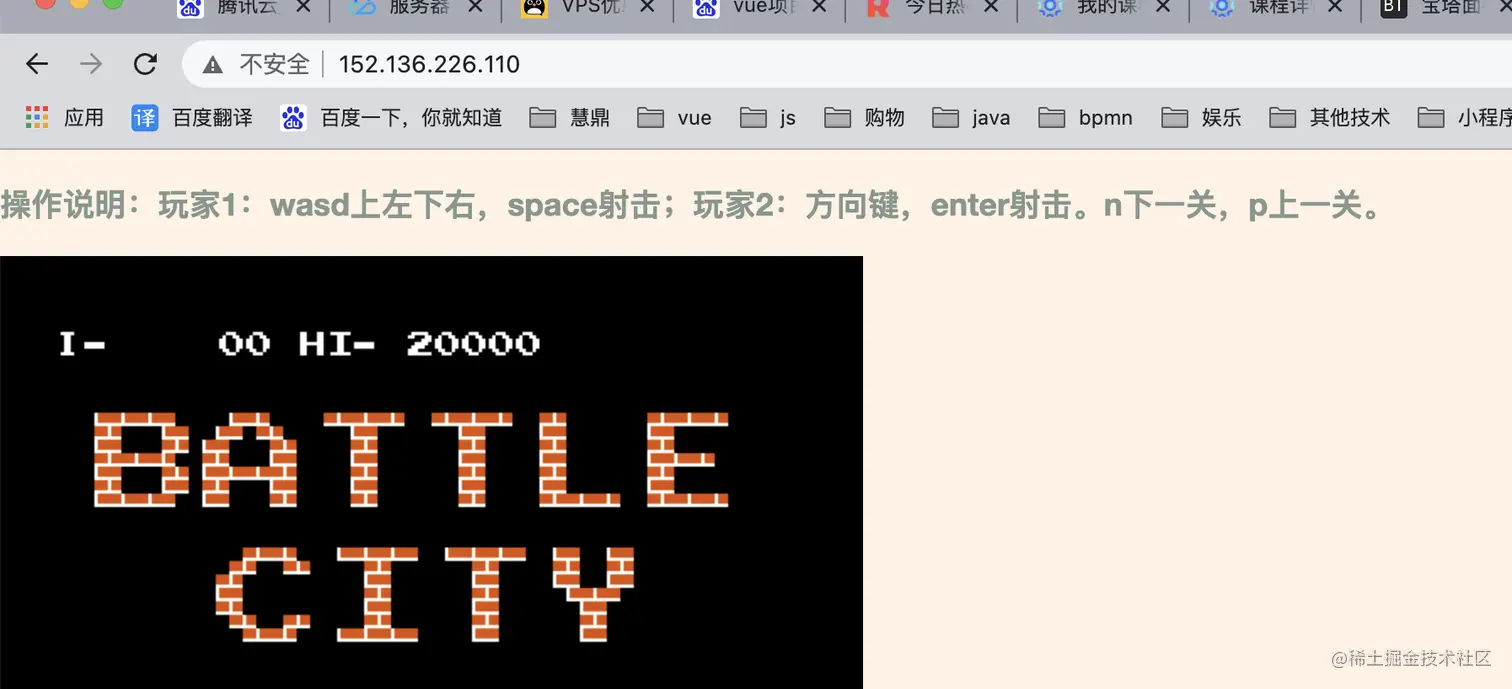Close the 腾讯云 tab
Image resolution: width=1512 pixels, height=689 pixels.
[x=305, y=8]
